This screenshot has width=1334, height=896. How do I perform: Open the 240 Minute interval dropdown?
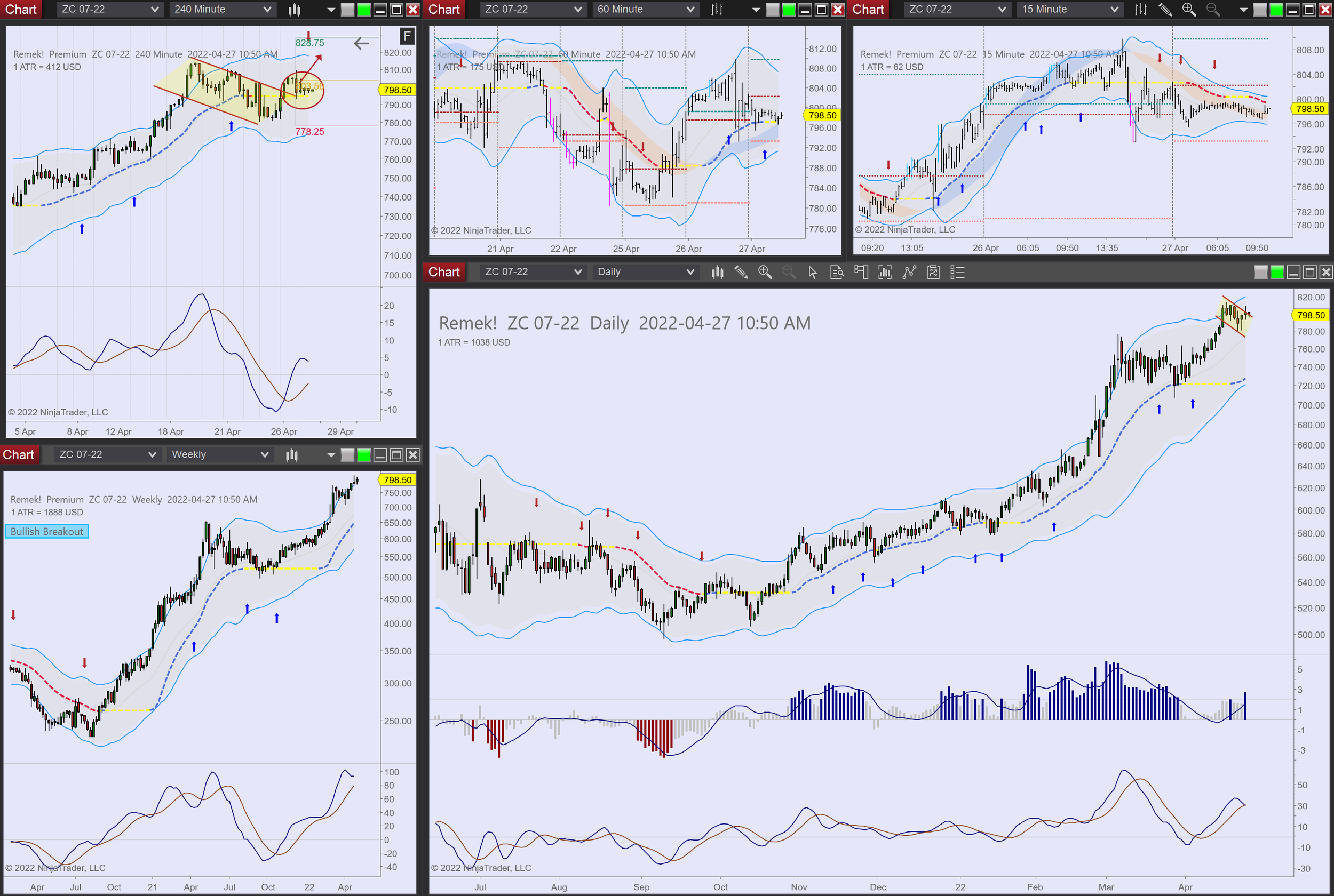(222, 9)
